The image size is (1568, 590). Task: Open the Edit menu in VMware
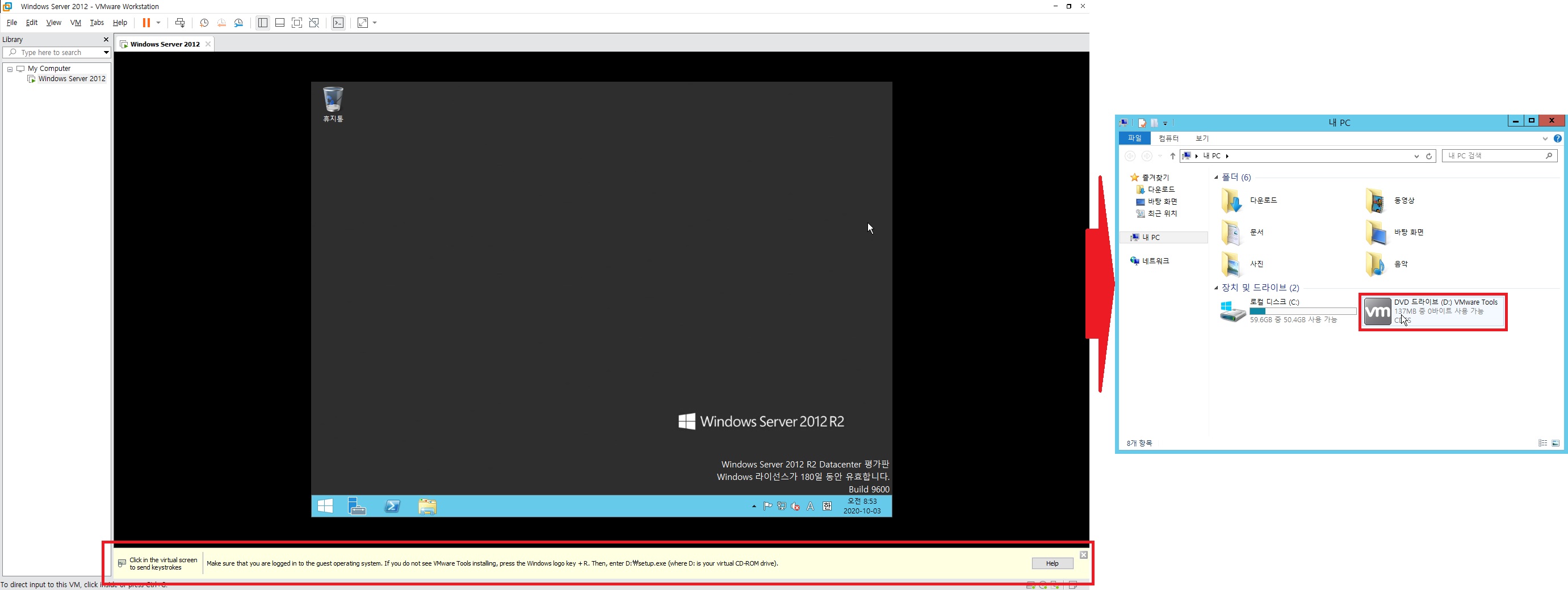pos(32,23)
